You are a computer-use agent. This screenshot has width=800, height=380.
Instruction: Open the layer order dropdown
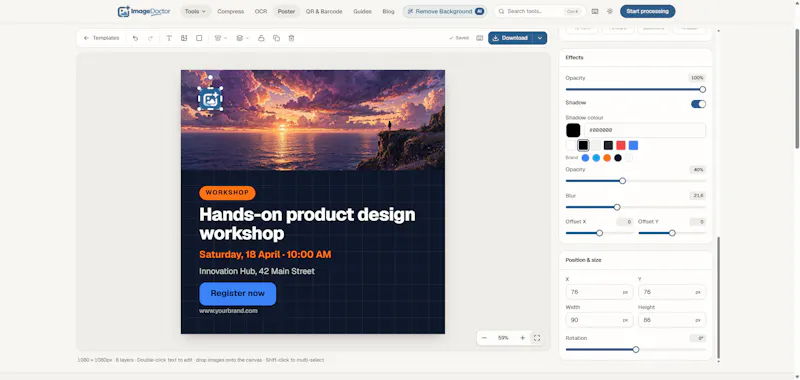242,38
